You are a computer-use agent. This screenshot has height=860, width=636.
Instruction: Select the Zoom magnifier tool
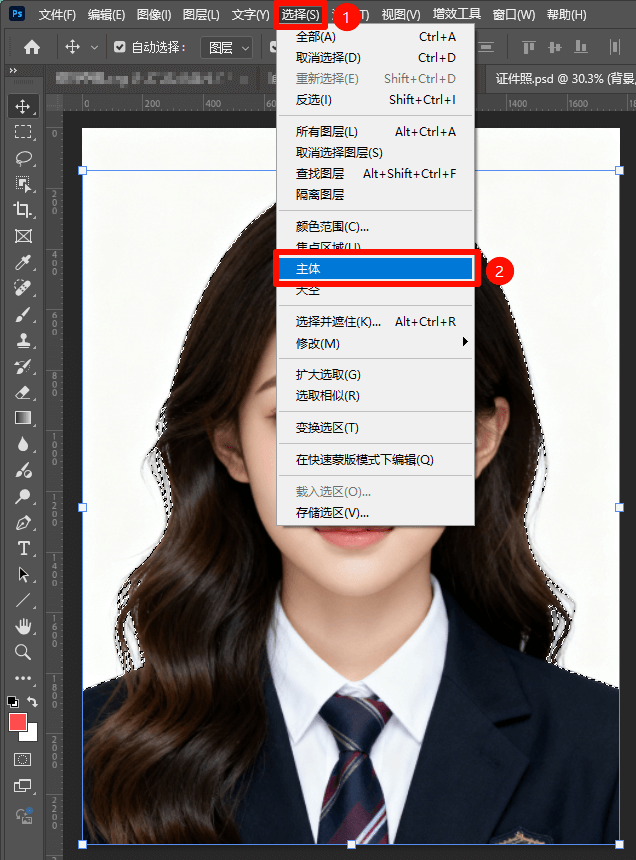(22, 652)
